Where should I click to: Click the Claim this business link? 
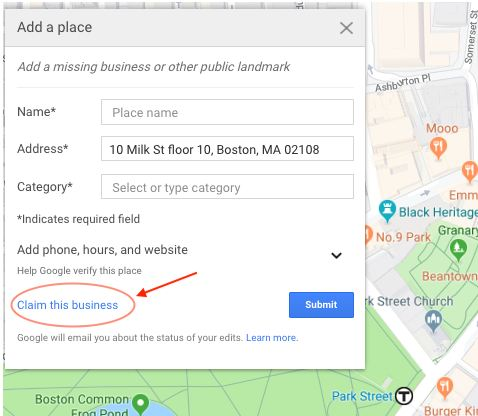coord(68,305)
